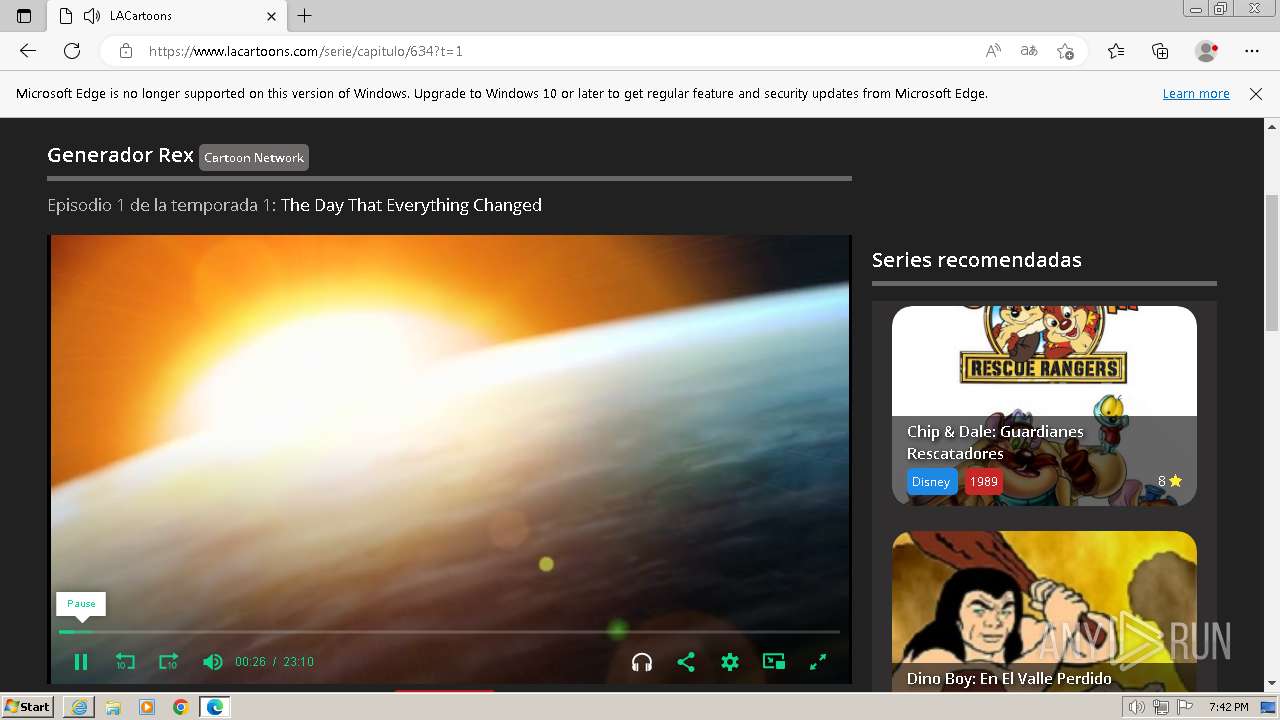The height and width of the screenshot is (720, 1280).
Task: Launch Google Chrome from taskbar
Action: pyautogui.click(x=180, y=707)
